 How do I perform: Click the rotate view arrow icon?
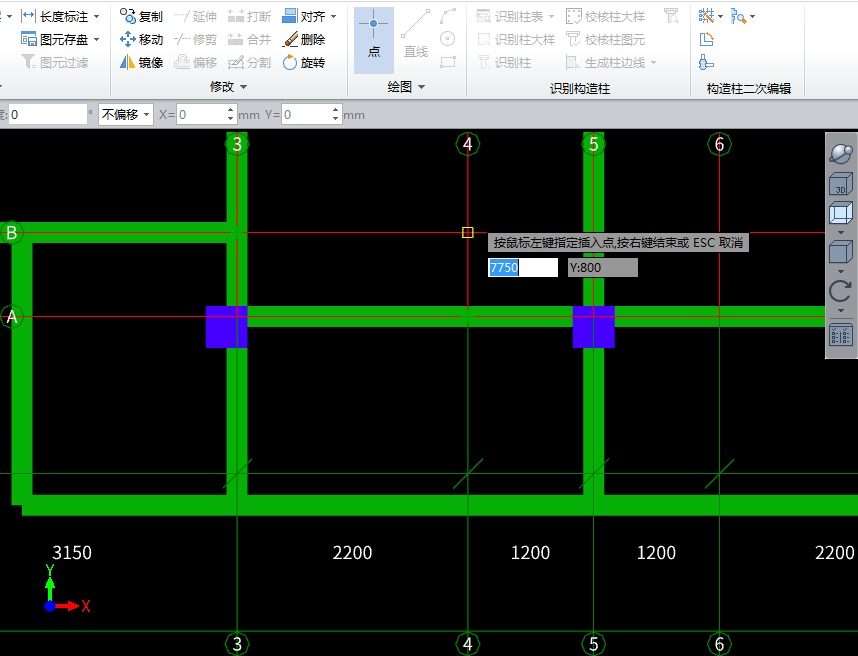(x=840, y=291)
